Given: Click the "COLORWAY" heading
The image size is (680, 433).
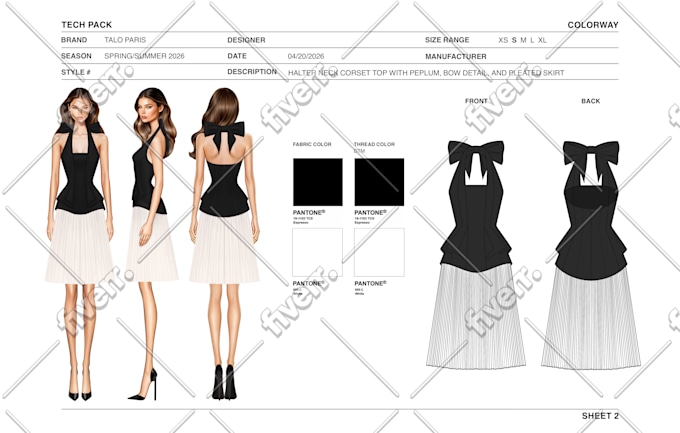Looking at the screenshot, I should [x=593, y=25].
